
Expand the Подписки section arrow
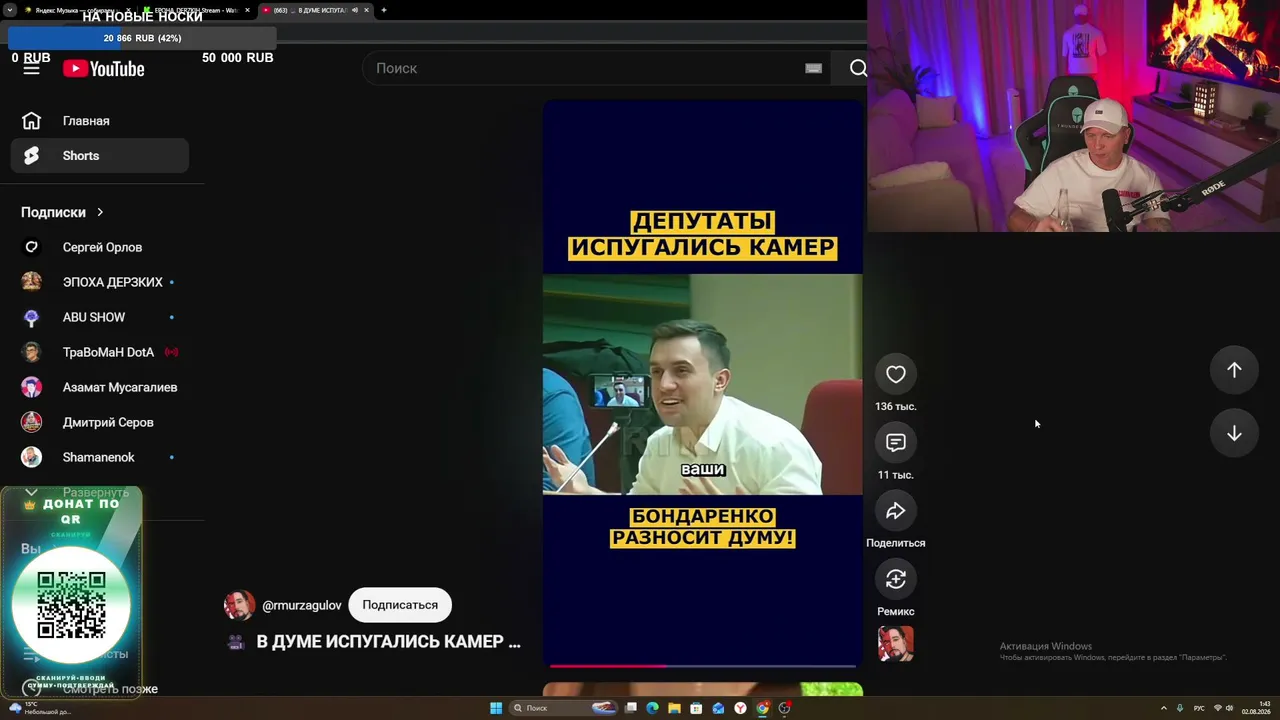click(x=100, y=212)
